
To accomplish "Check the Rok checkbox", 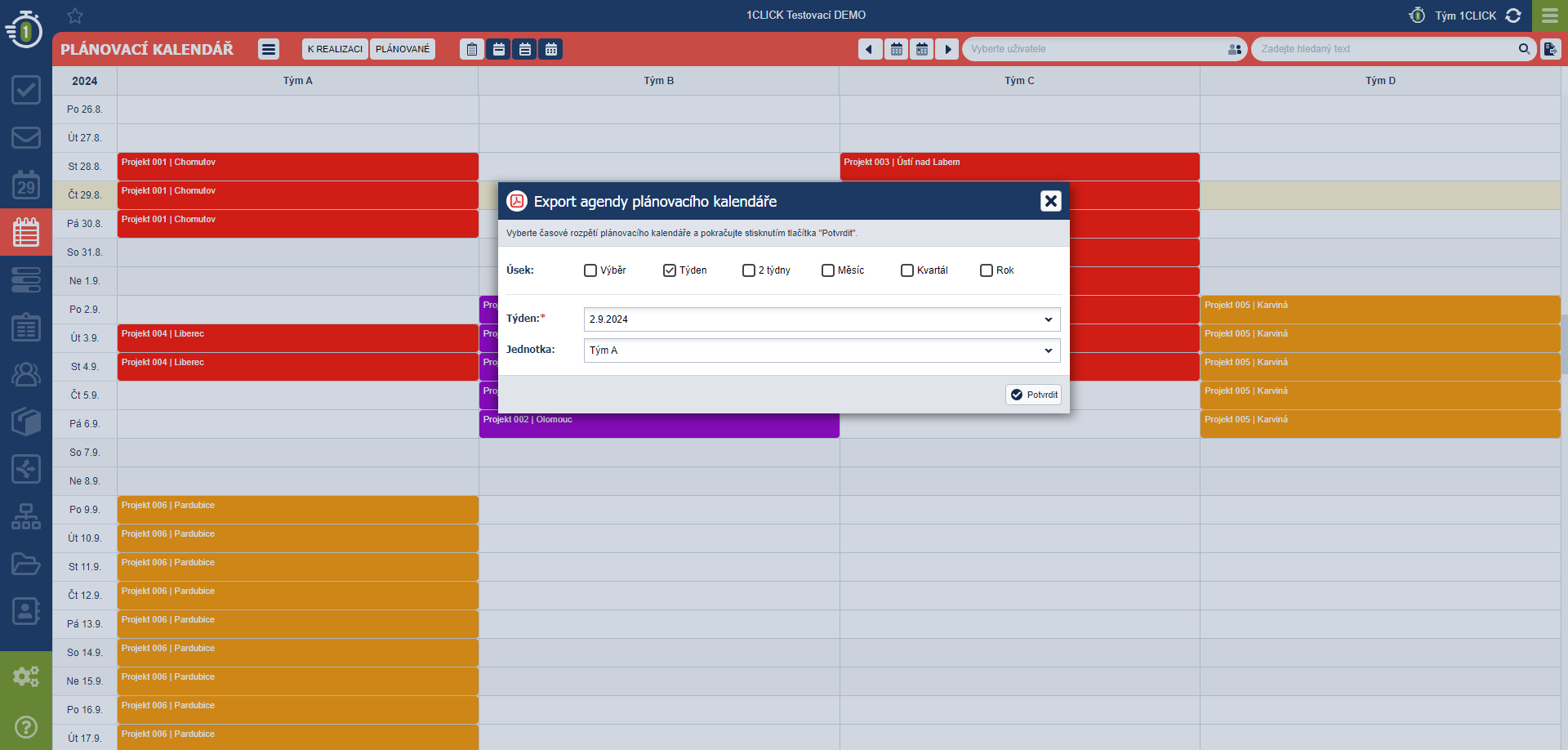I will point(987,270).
